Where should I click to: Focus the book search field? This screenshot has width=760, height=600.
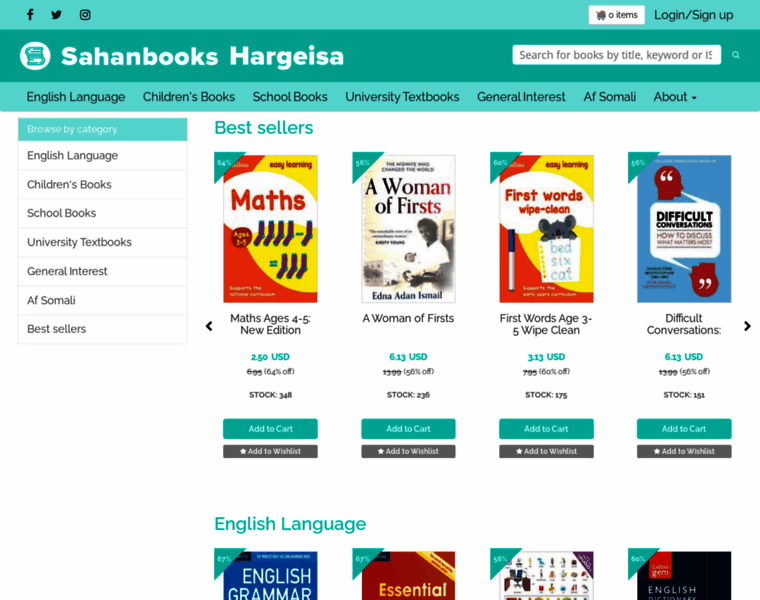click(617, 55)
